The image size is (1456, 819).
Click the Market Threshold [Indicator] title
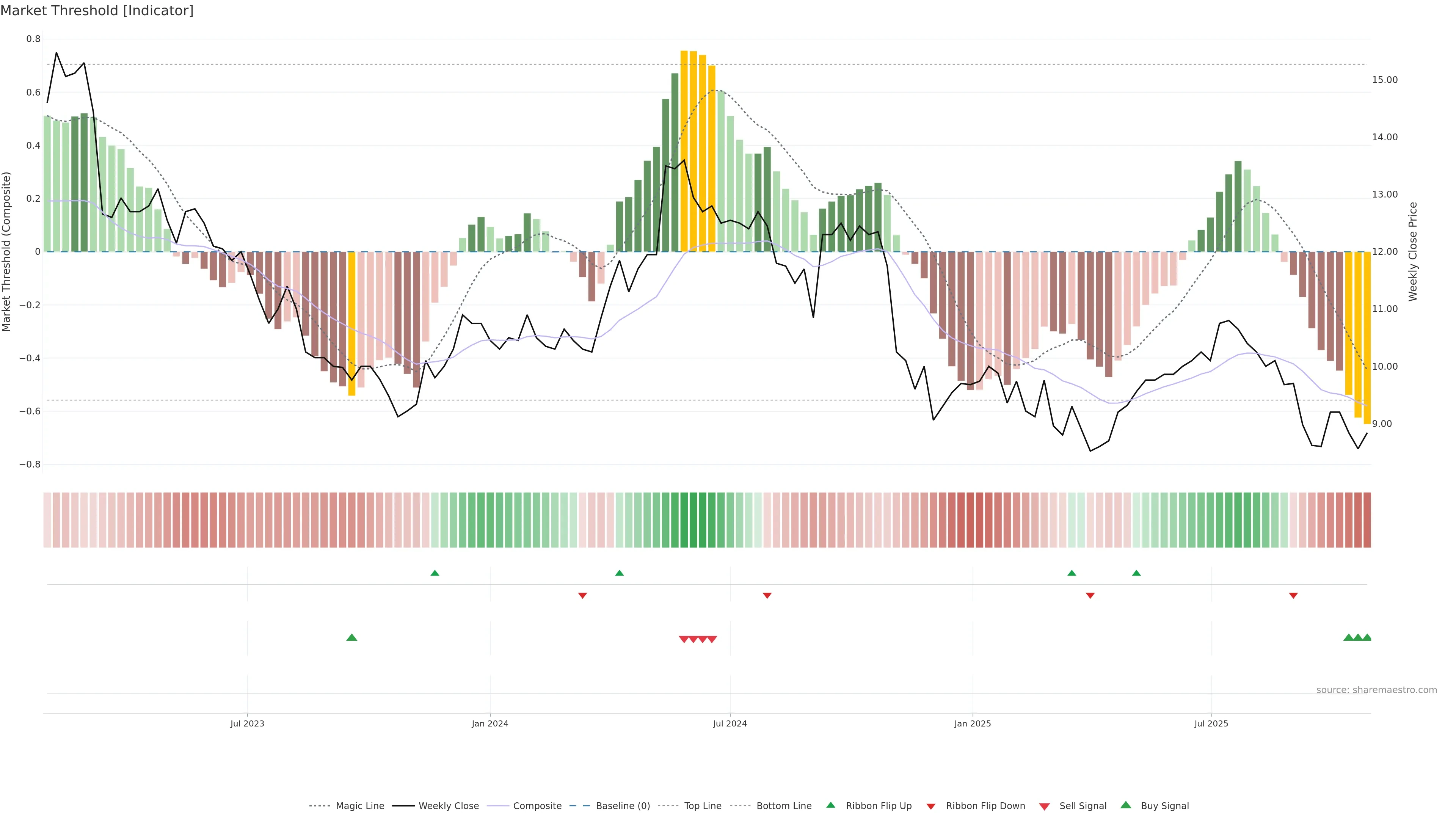tap(97, 11)
